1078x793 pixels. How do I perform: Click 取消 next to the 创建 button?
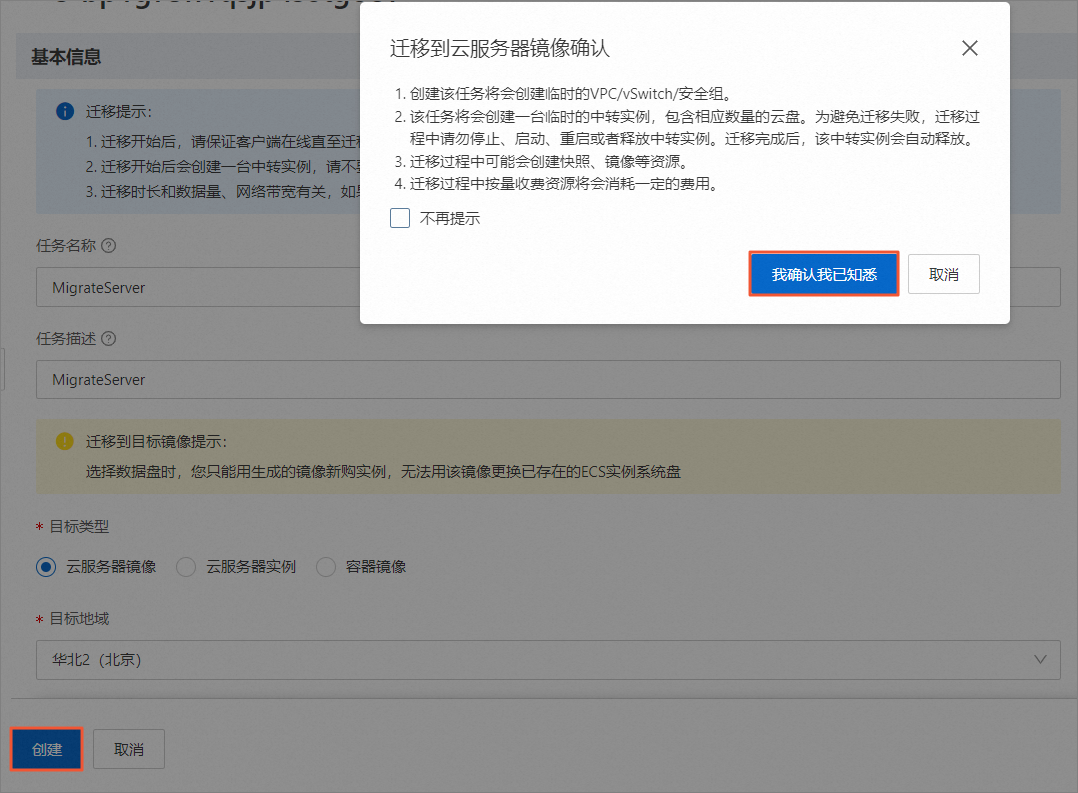tap(129, 749)
